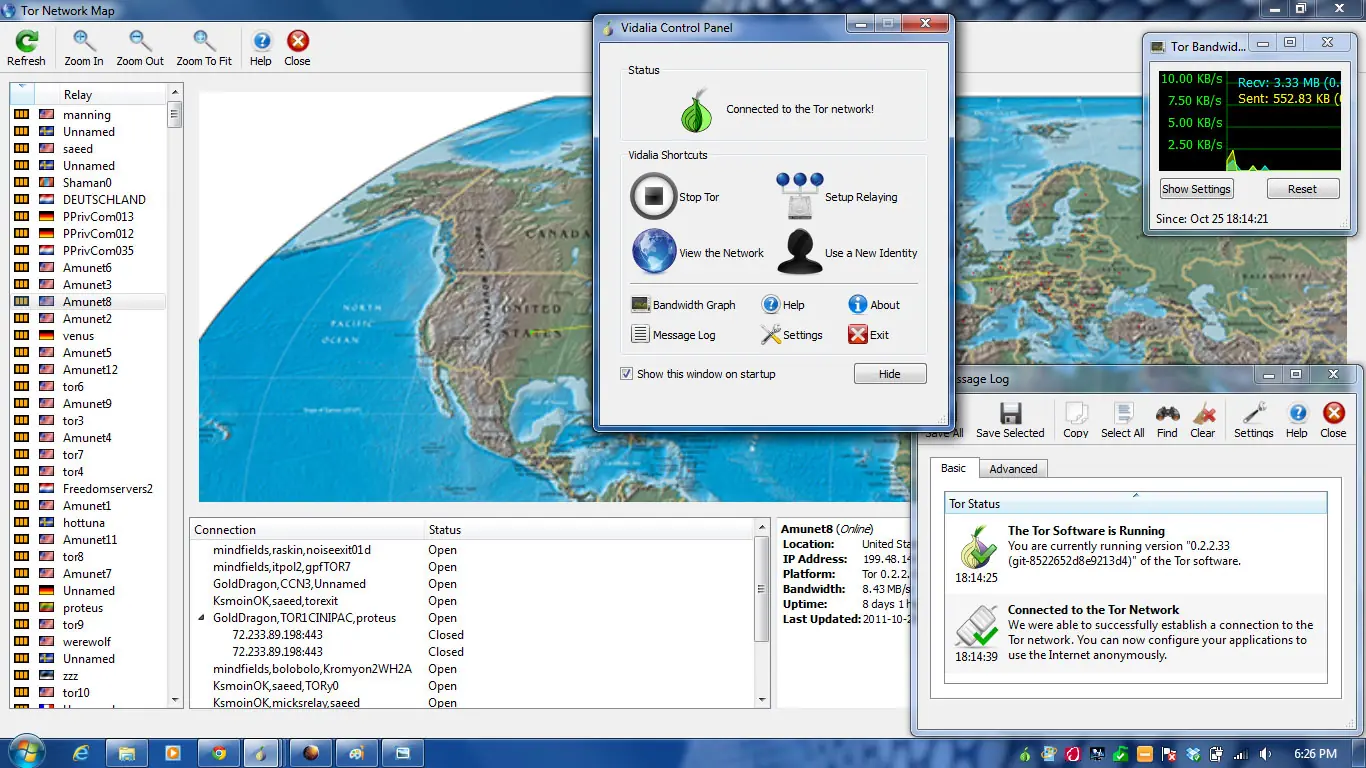1366x768 pixels.
Task: Choose Zoom To Fit in map toolbar
Action: (x=204, y=48)
